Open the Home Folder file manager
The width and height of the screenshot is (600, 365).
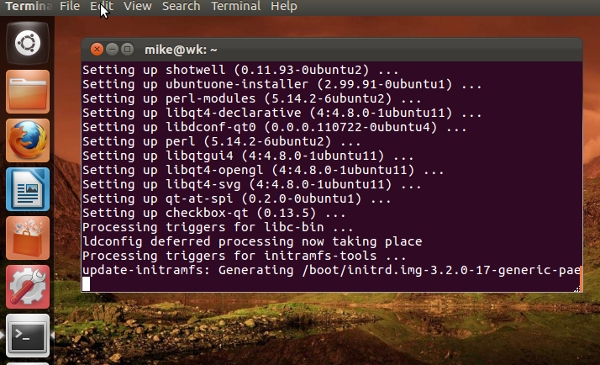point(28,92)
